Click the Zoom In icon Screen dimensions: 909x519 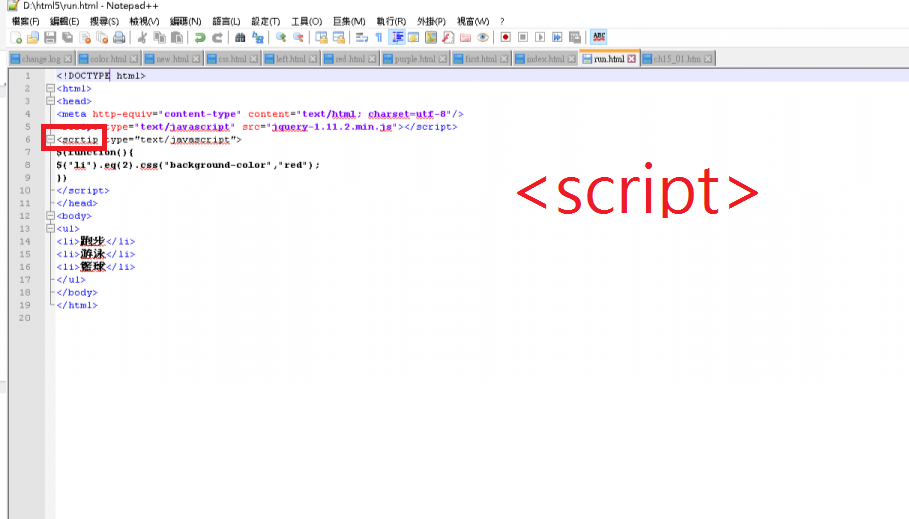[x=281, y=38]
